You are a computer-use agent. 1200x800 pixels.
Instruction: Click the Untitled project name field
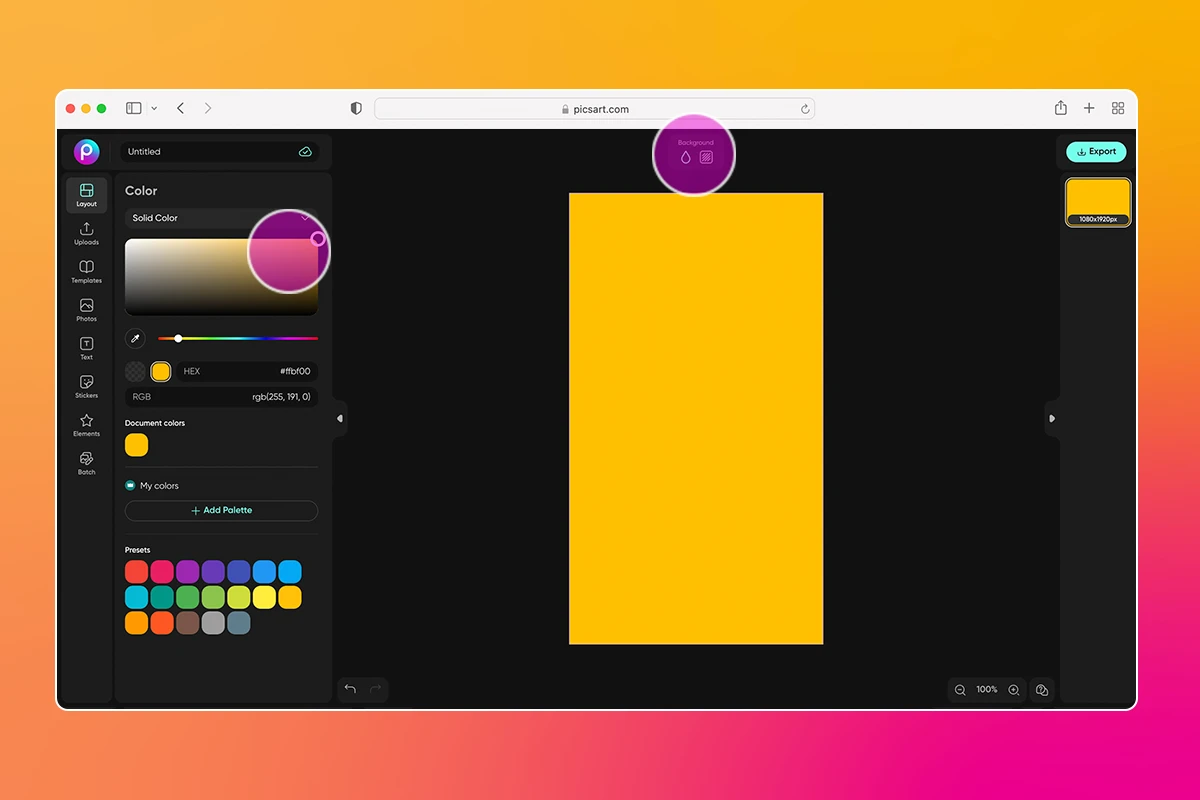[x=200, y=151]
